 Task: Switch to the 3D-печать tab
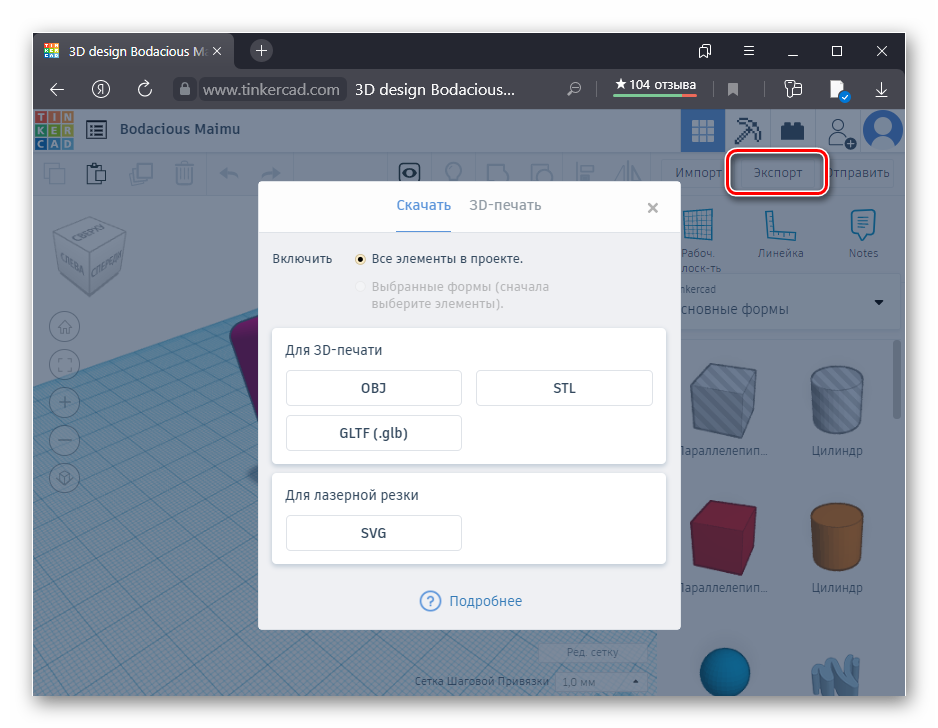pos(505,205)
